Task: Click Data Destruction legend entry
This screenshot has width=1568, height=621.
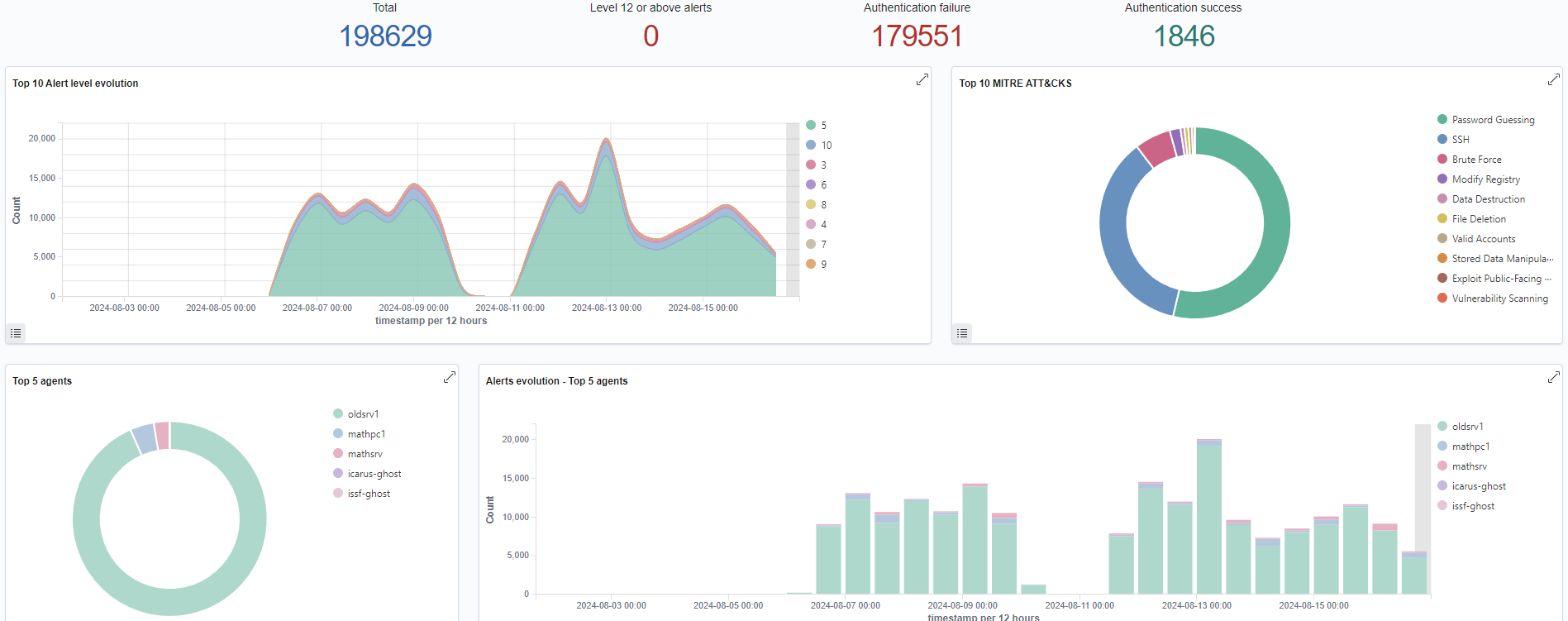Action: 1481,199
